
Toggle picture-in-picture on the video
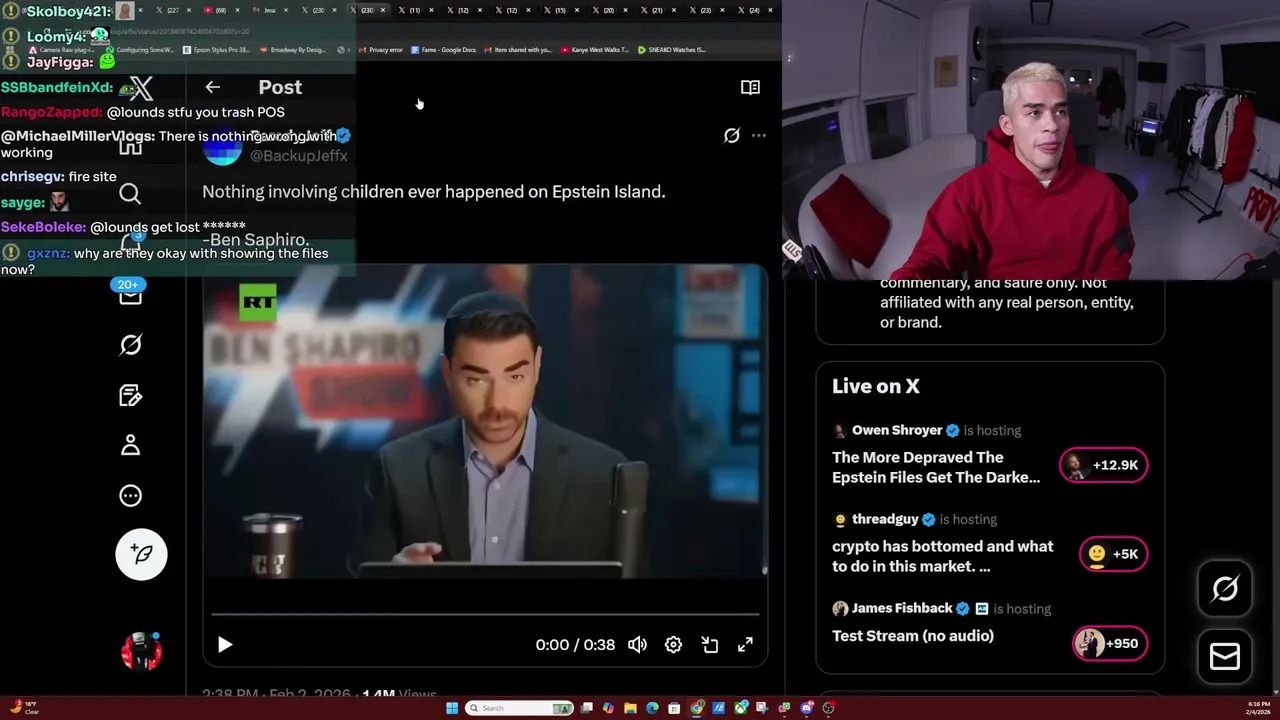pos(709,645)
